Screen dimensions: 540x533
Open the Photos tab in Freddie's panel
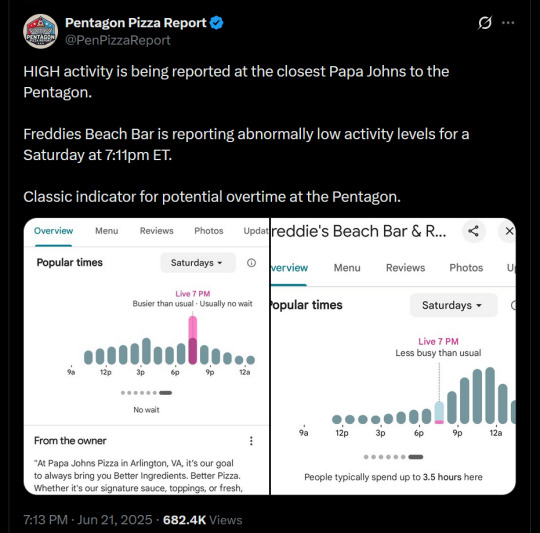[466, 268]
